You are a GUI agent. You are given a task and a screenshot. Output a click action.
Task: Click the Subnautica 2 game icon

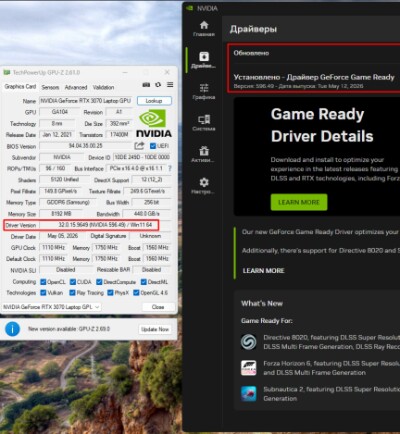click(249, 394)
